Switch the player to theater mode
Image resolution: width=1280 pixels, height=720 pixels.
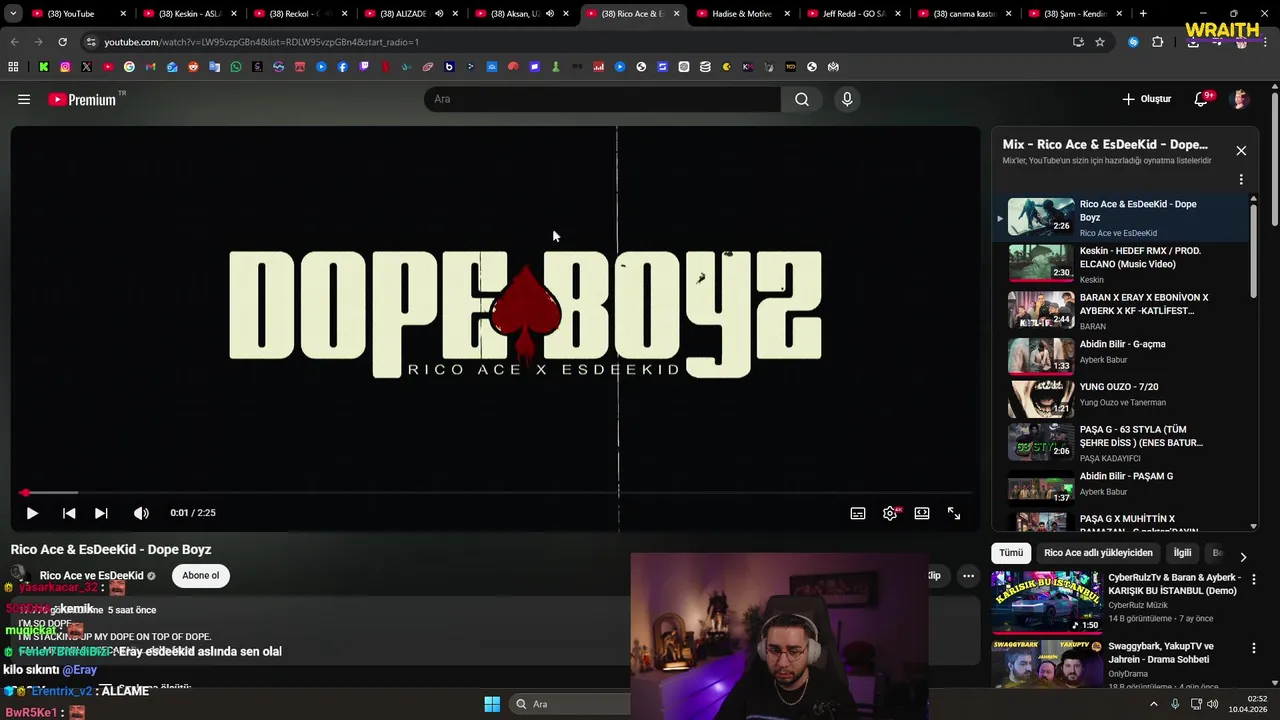[922, 513]
